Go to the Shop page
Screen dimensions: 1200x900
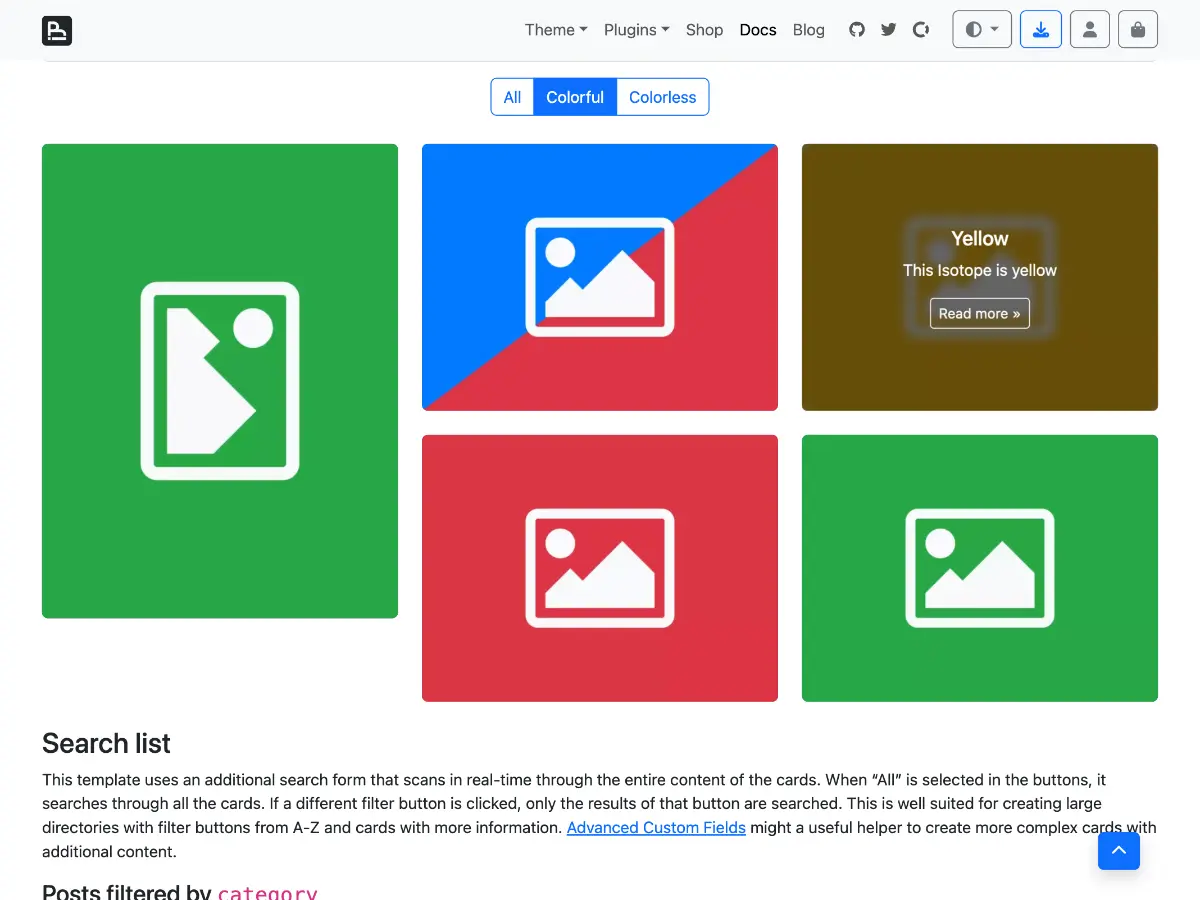704,30
